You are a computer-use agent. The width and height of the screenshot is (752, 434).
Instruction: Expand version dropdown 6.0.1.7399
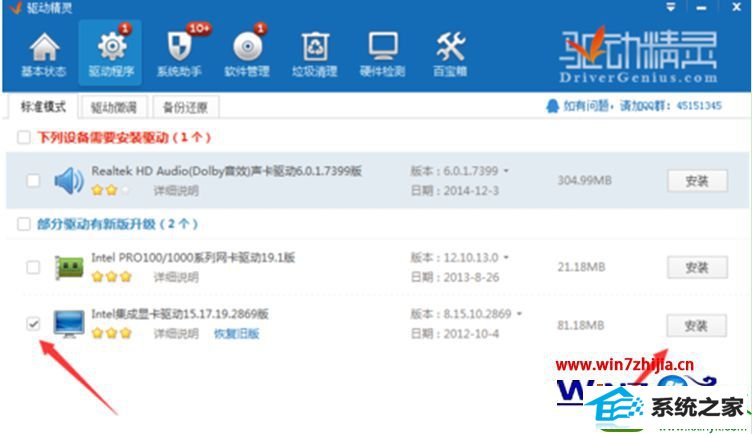click(x=506, y=171)
